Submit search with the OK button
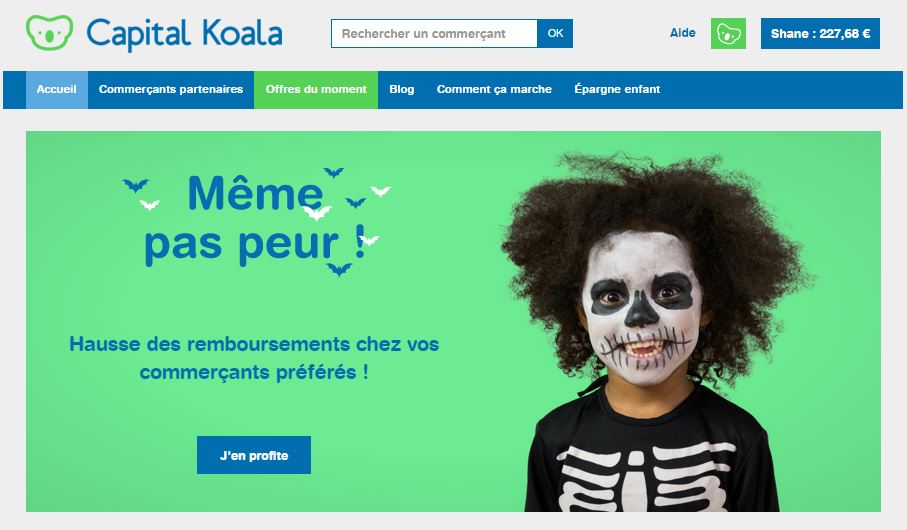The width and height of the screenshot is (907, 530). pos(555,34)
